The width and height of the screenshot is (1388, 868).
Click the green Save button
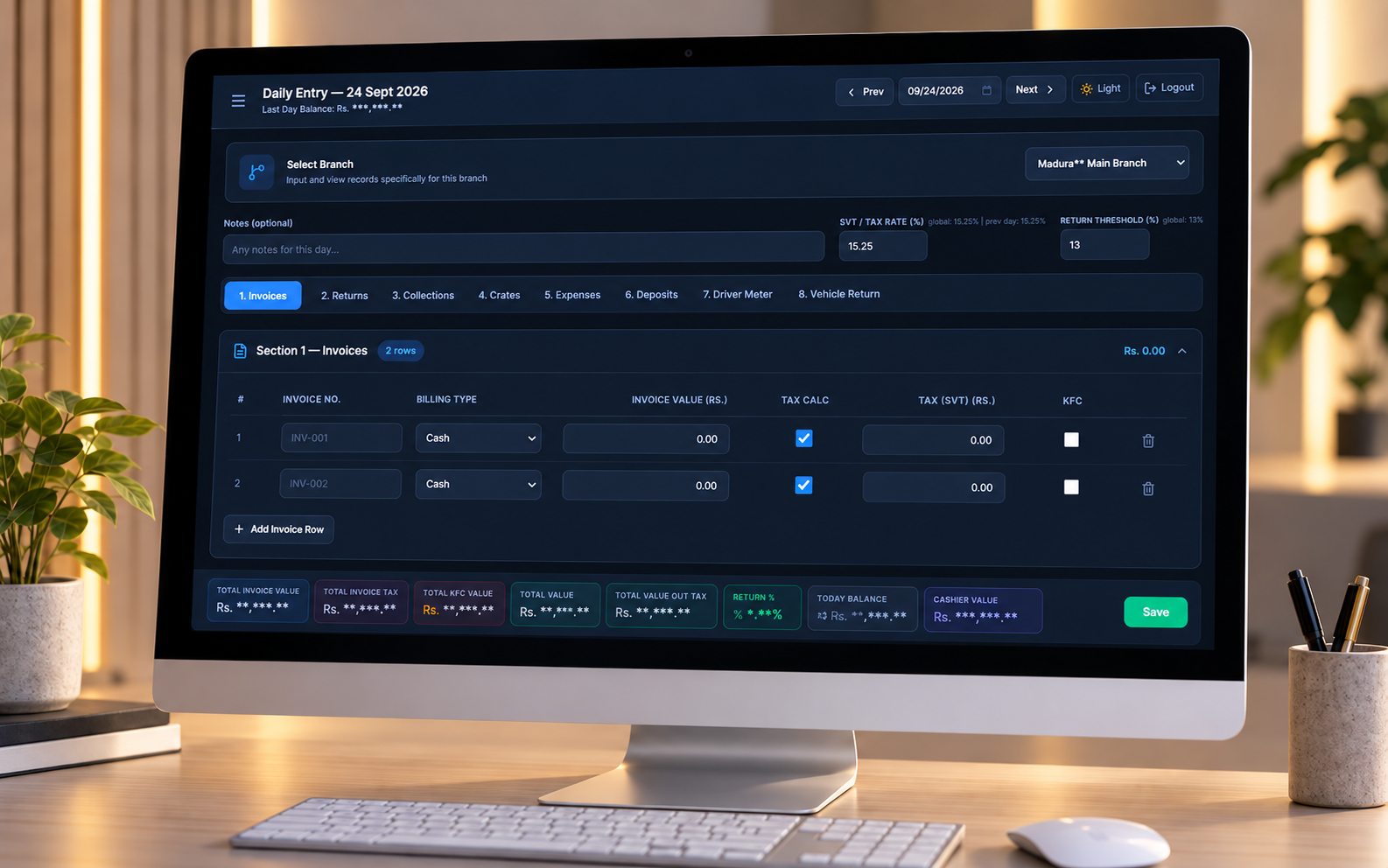pyautogui.click(x=1155, y=612)
